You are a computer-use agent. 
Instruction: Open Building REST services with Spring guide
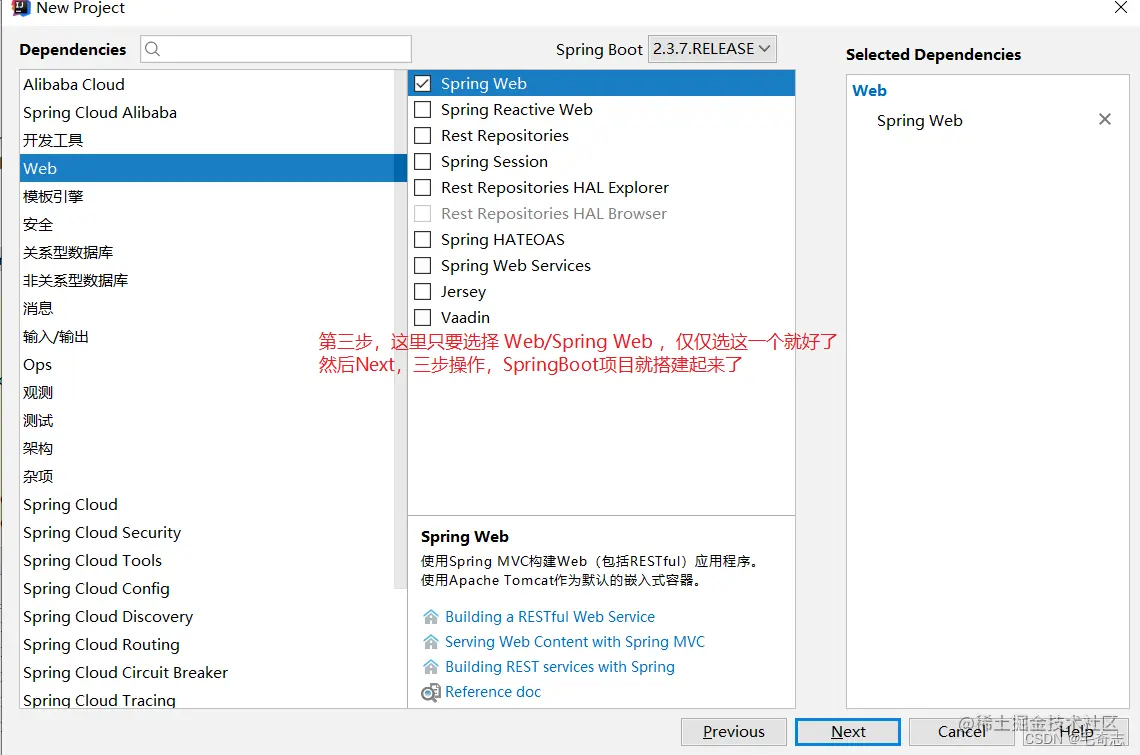click(x=560, y=667)
